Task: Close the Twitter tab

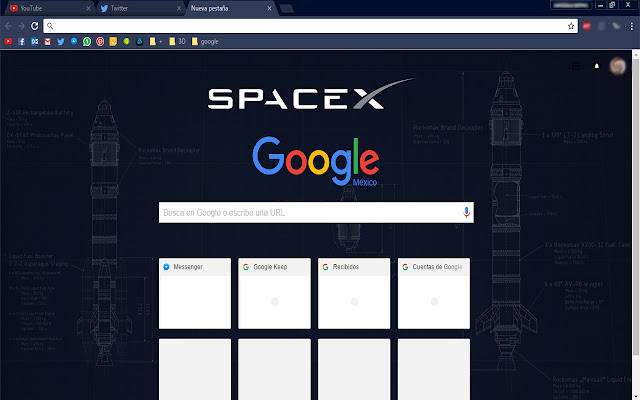Action: pos(179,8)
